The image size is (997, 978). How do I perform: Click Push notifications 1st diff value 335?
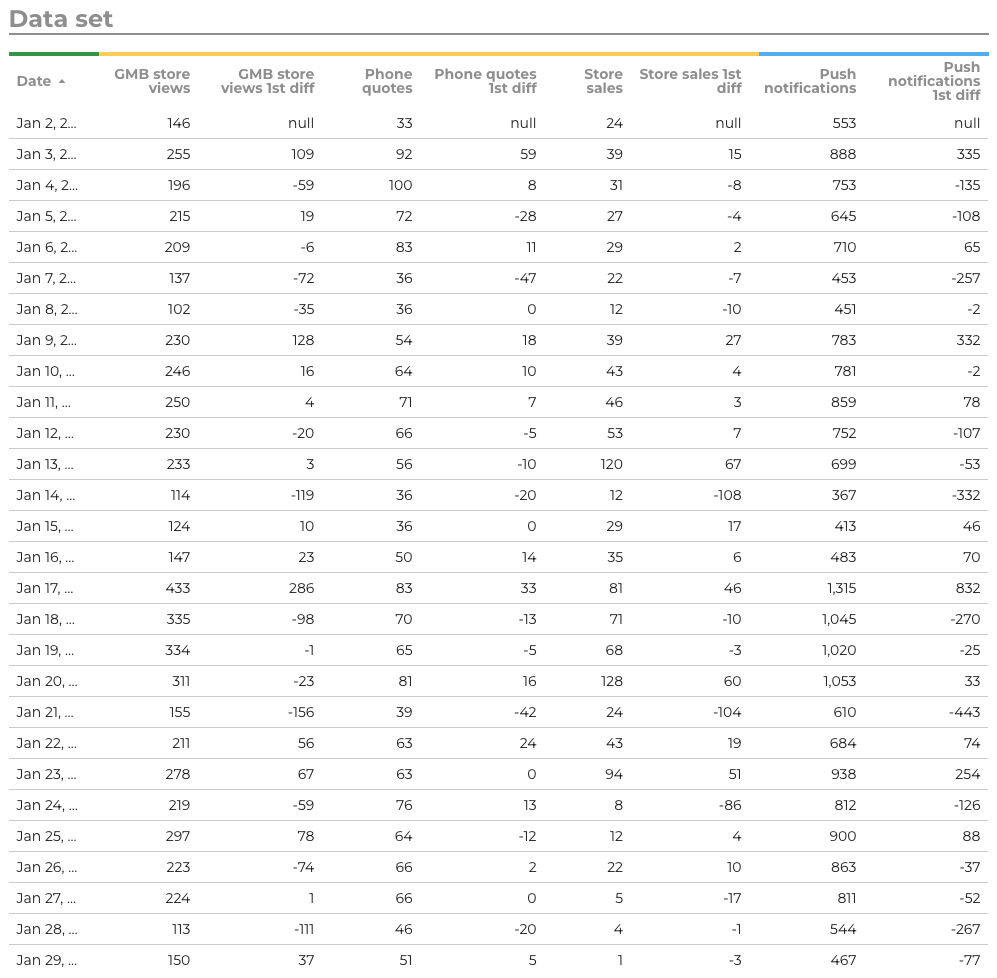(968, 155)
